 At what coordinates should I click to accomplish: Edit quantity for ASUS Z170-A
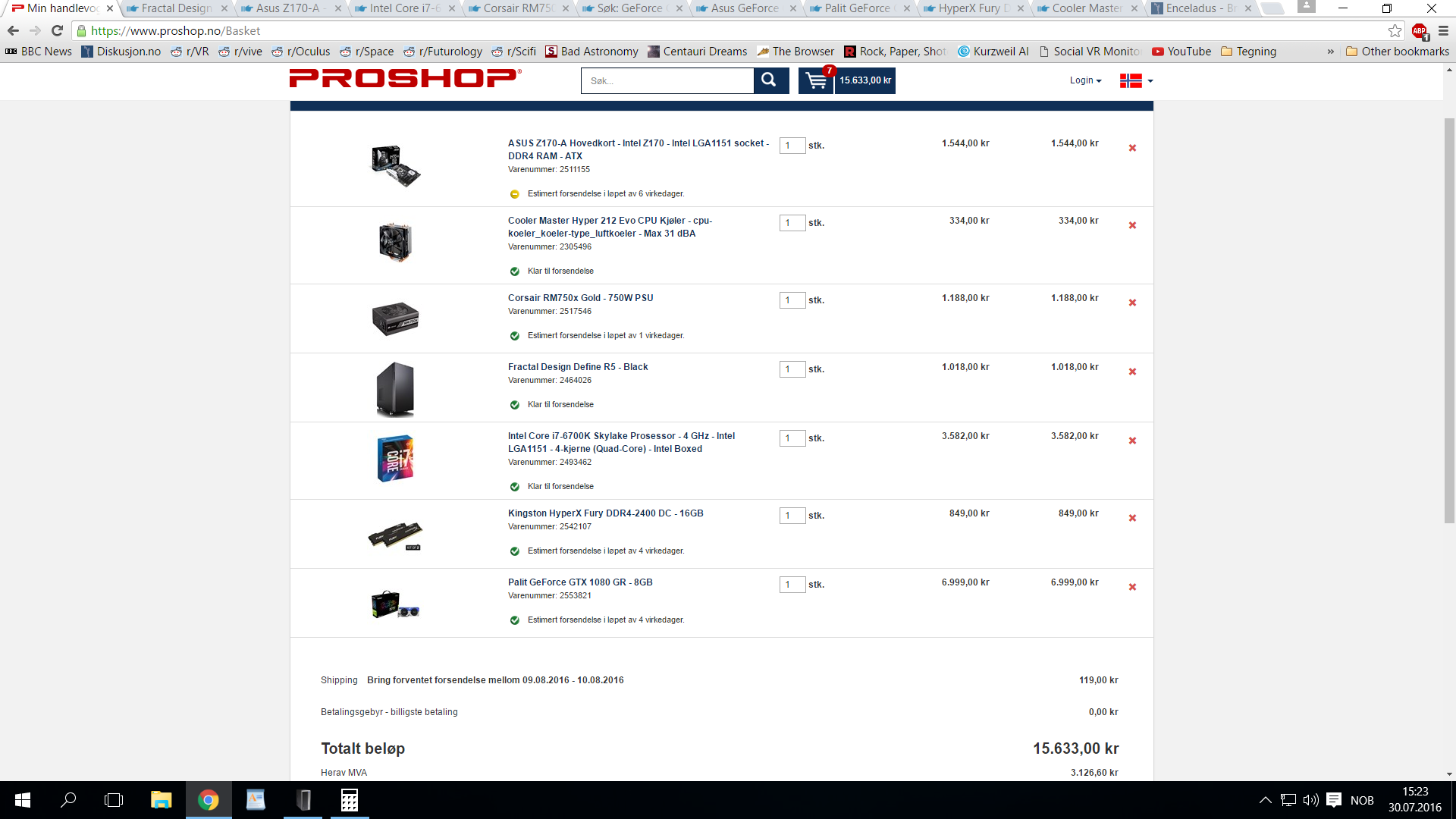(x=792, y=146)
